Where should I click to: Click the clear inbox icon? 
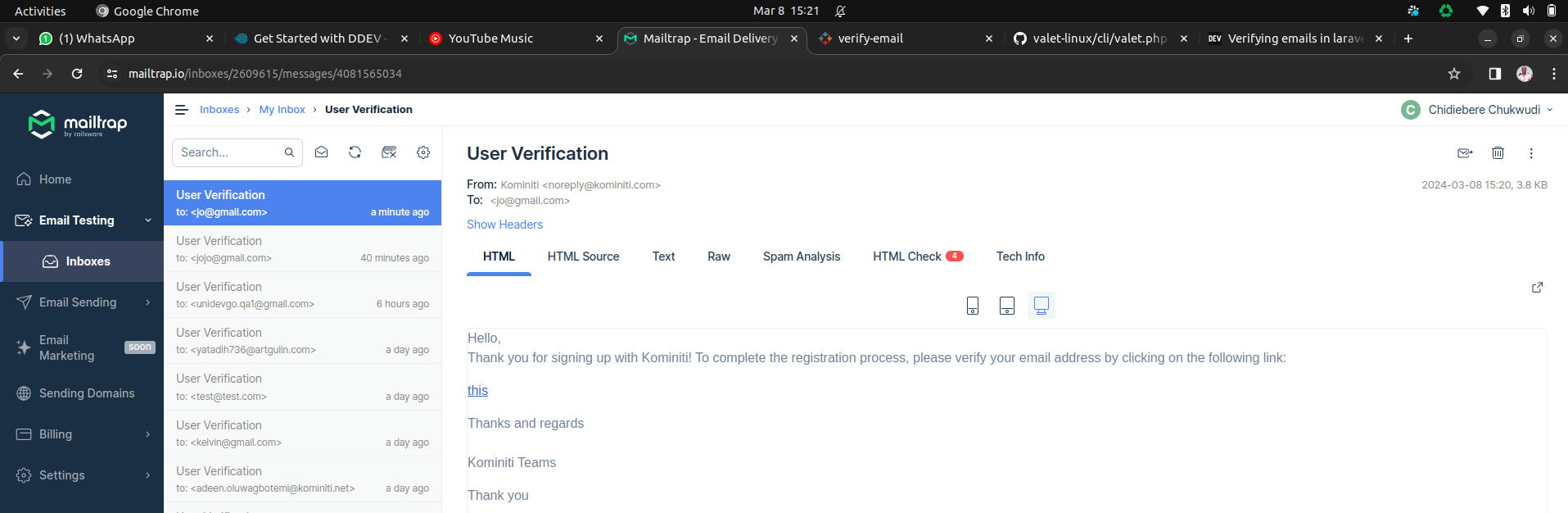(389, 152)
